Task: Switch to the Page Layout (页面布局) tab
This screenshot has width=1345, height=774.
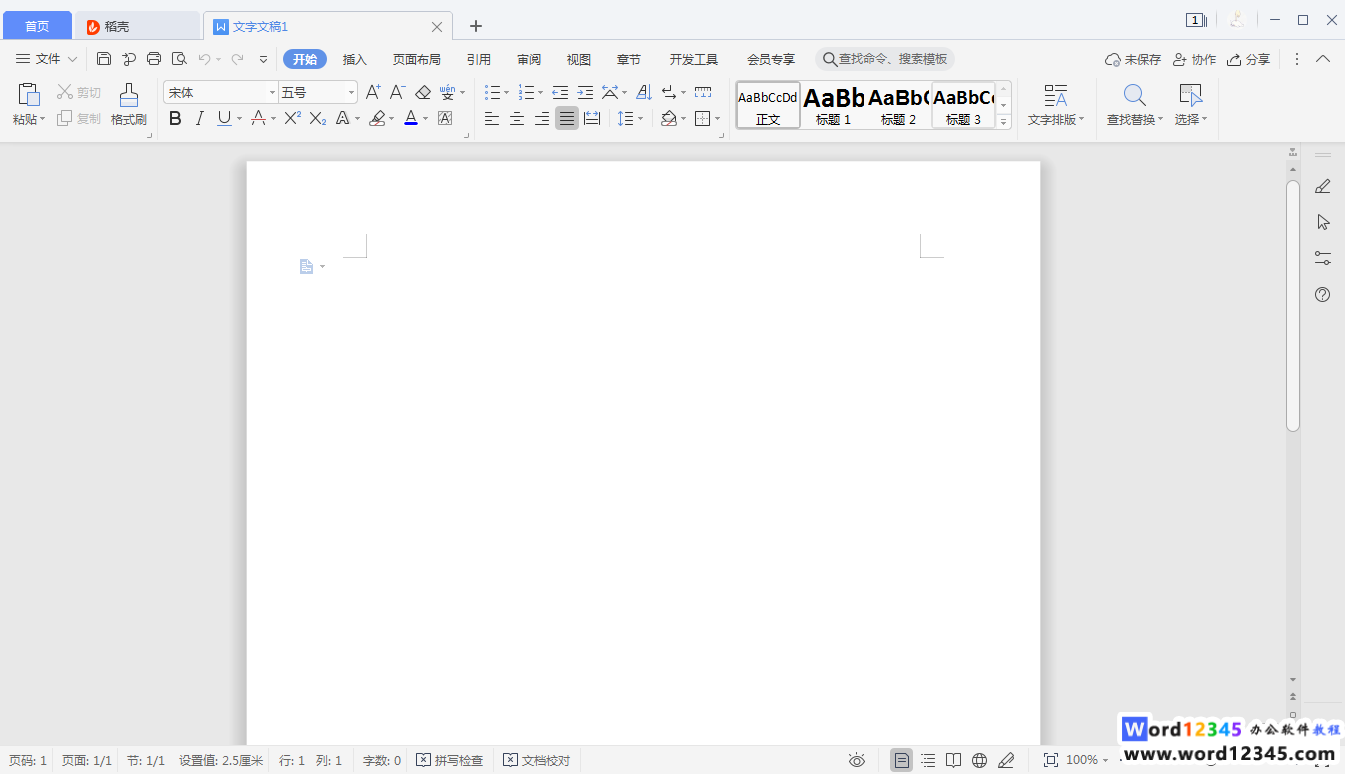Action: [x=416, y=60]
